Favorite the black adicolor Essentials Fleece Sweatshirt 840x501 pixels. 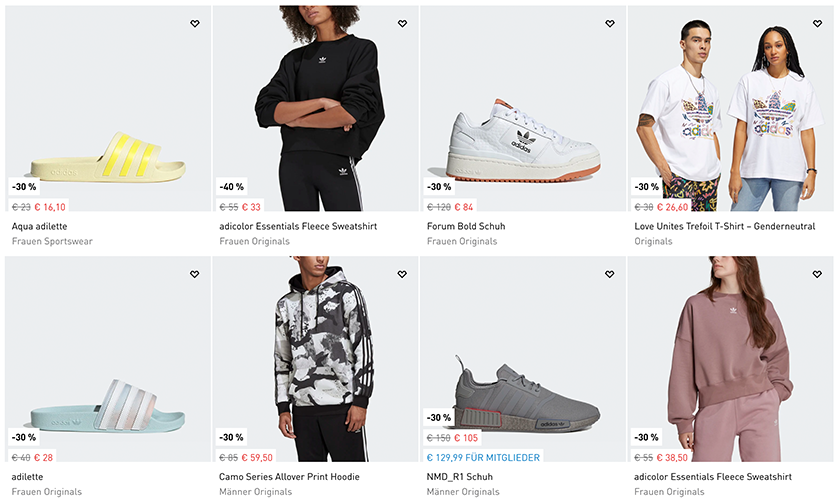[x=402, y=24]
